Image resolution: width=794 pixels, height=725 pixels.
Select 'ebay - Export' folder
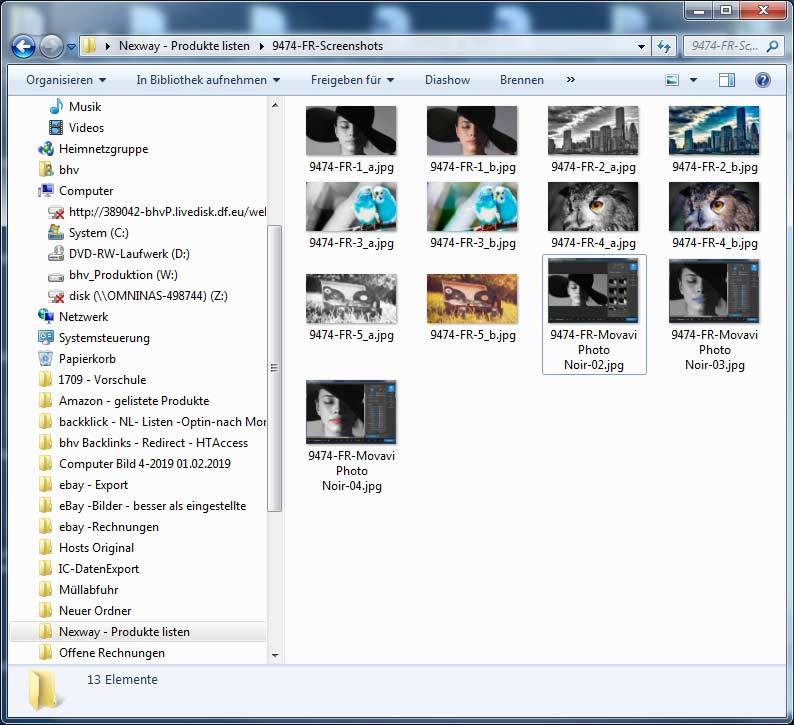click(x=93, y=485)
